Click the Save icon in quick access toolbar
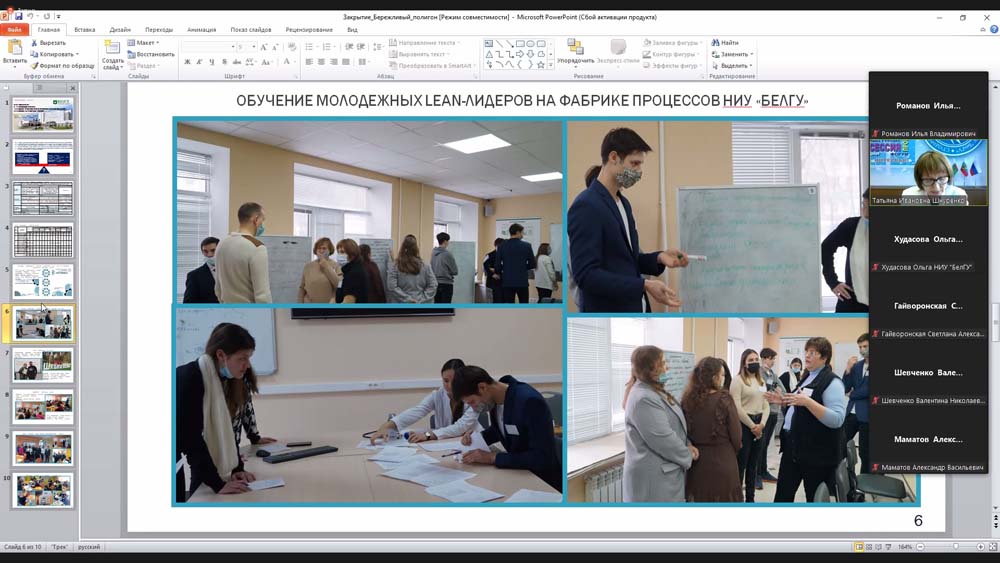This screenshot has height=563, width=1000. click(18, 17)
